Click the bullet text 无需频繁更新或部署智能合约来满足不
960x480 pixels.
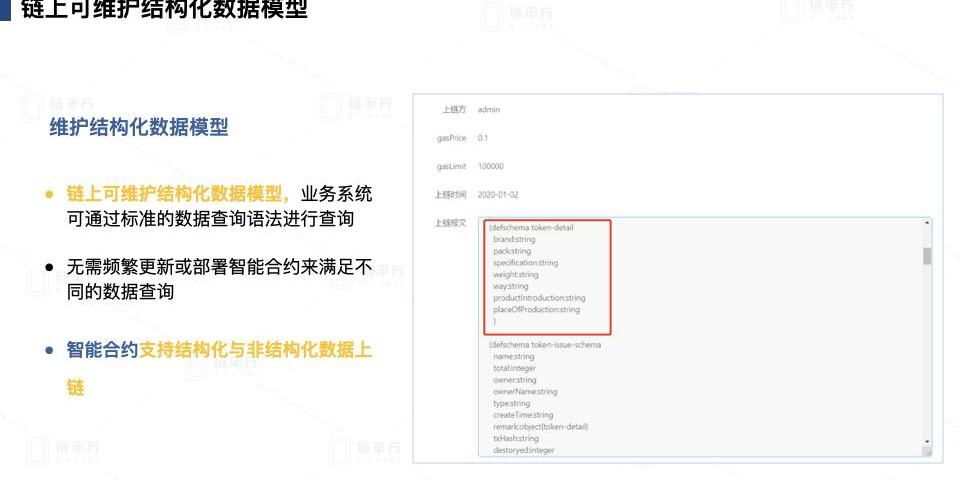(x=219, y=267)
